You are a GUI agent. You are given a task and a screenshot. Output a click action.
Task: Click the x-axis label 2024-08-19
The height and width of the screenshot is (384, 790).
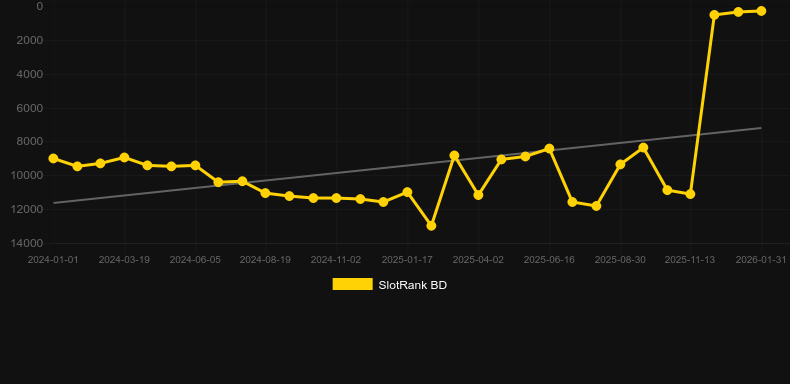pos(265,260)
